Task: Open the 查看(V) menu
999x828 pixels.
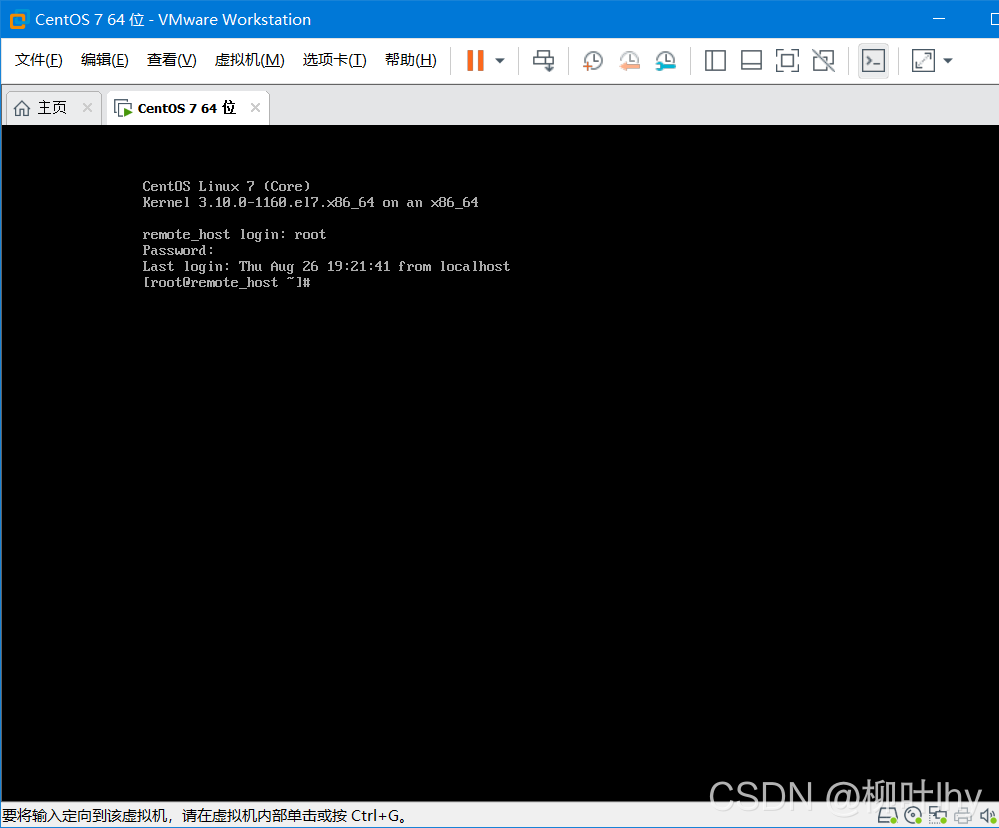Action: tap(171, 60)
